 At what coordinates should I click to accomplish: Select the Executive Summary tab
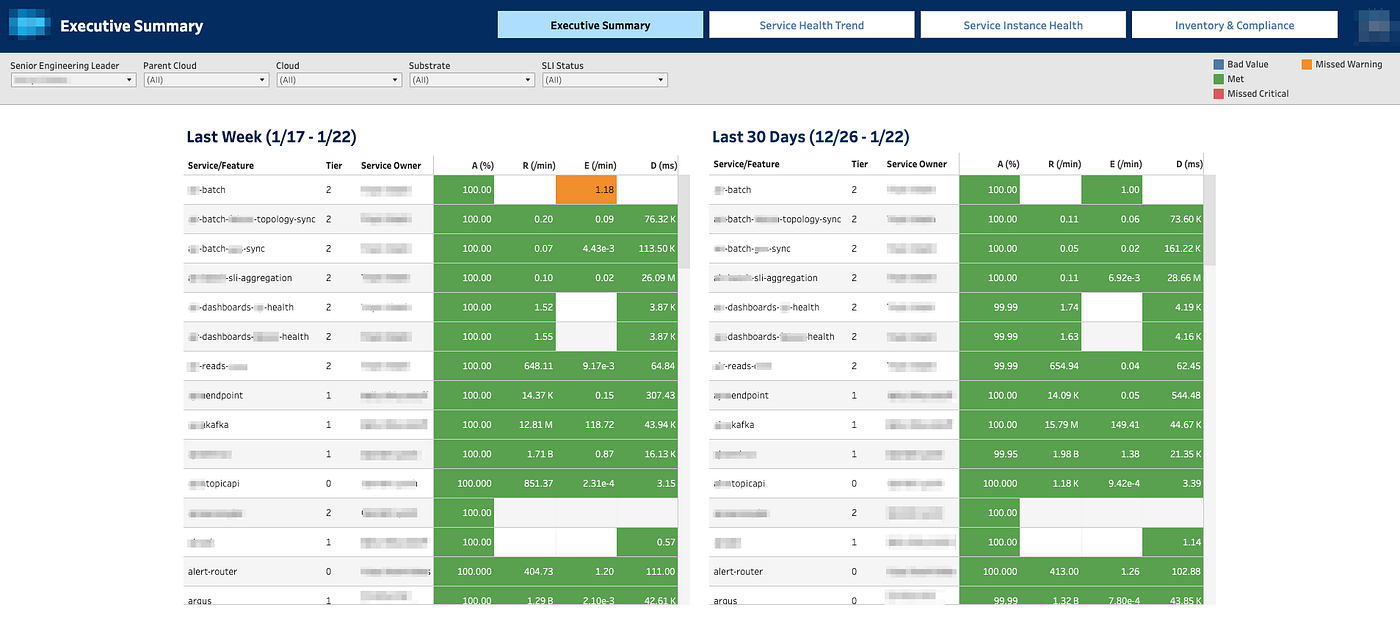[x=600, y=25]
